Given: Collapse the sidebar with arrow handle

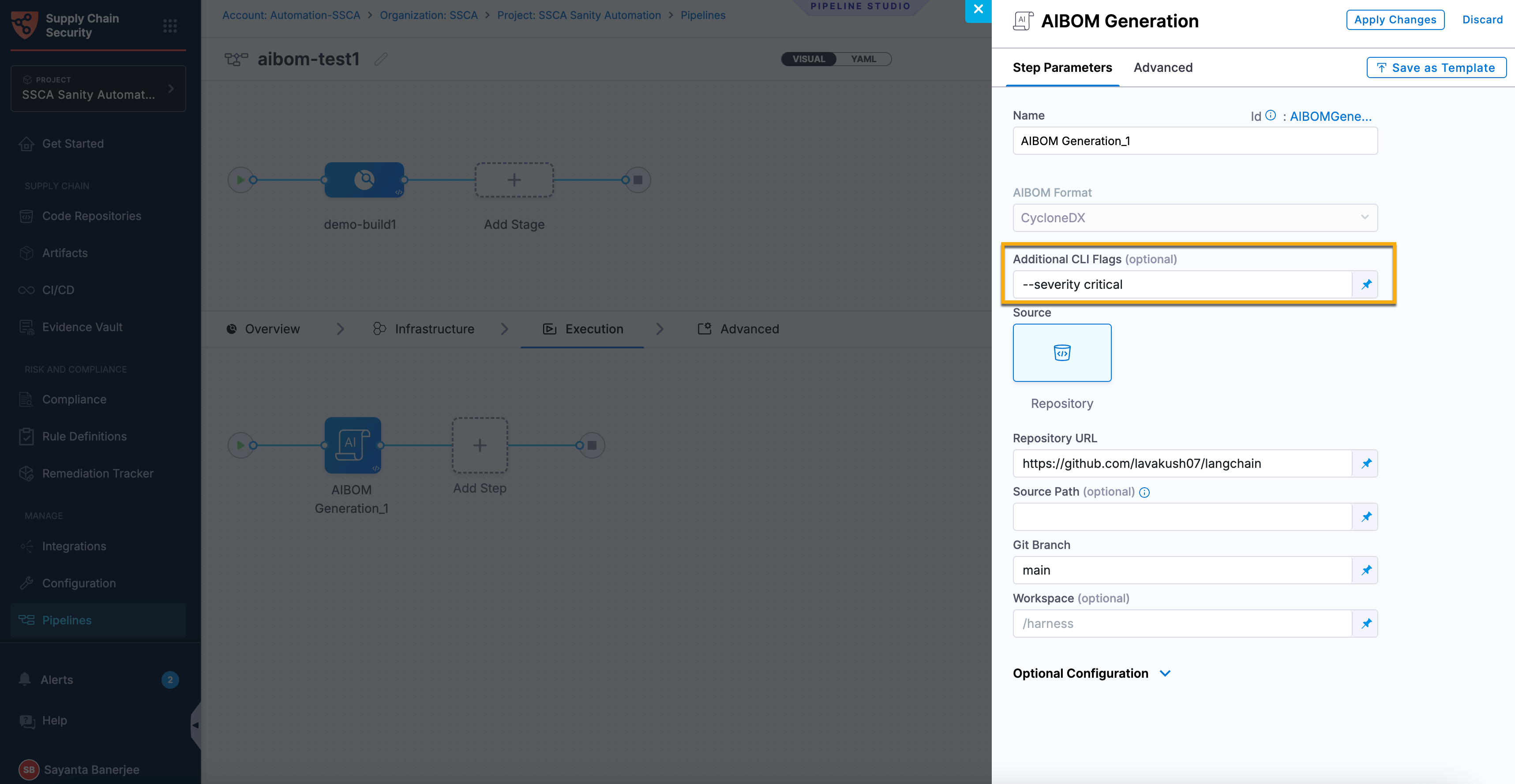Looking at the screenshot, I should [196, 725].
